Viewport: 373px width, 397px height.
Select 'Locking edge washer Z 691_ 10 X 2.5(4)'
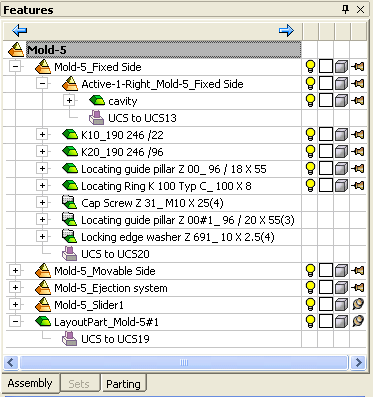[x=178, y=237]
